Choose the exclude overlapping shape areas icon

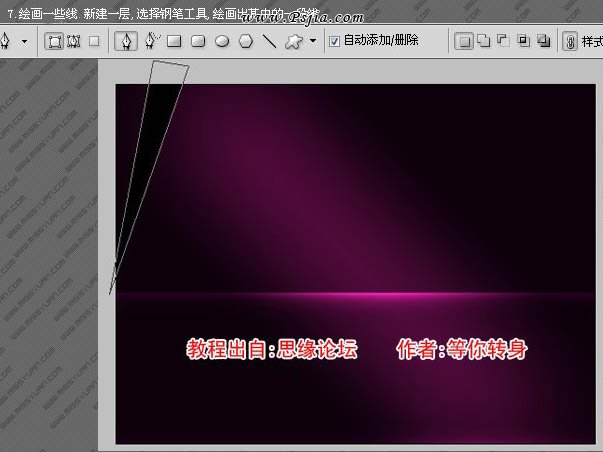pos(543,40)
